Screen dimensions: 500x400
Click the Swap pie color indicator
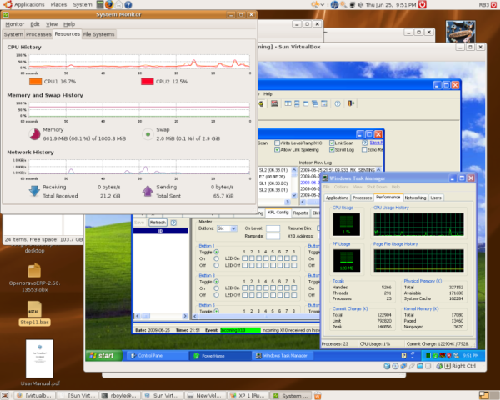tap(147, 134)
